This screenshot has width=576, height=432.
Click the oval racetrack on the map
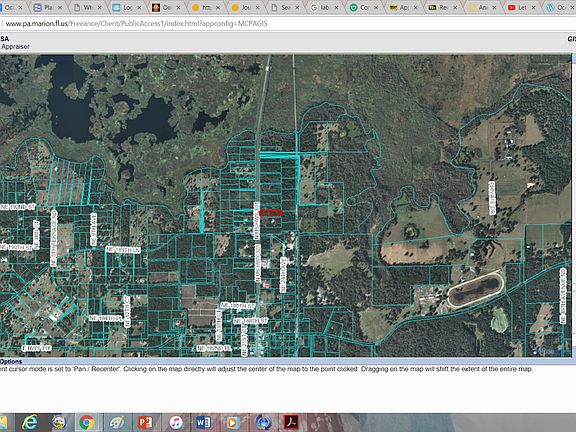pos(475,289)
